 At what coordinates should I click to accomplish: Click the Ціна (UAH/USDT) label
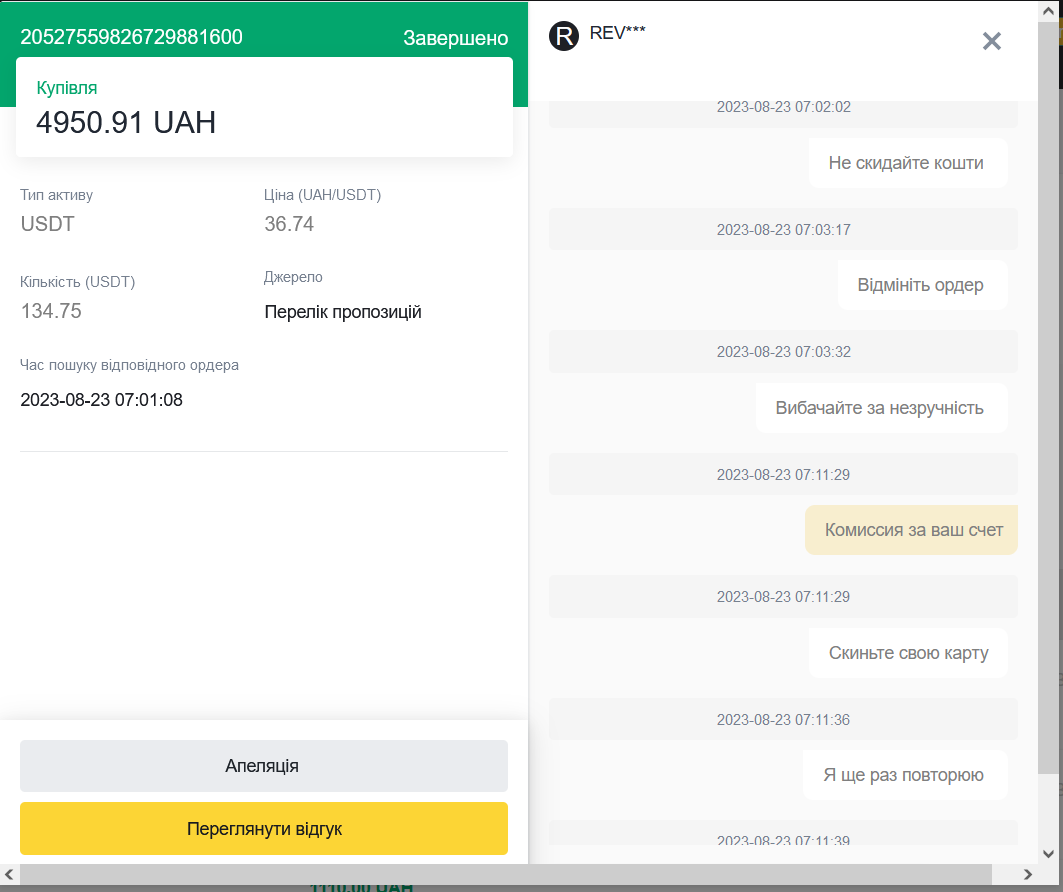pyautogui.click(x=323, y=195)
